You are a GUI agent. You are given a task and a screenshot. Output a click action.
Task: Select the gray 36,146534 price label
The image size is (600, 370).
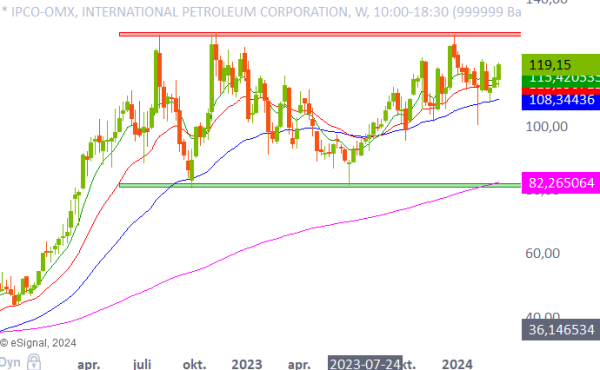[561, 330]
